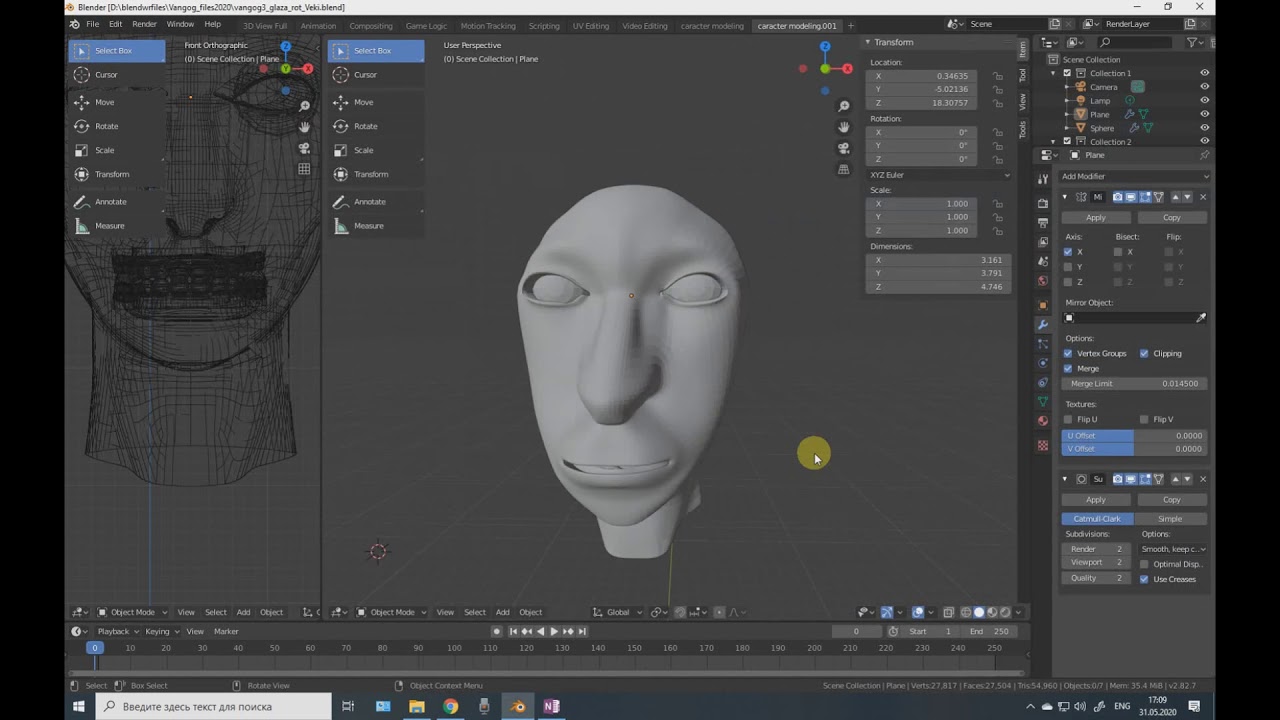Hide the Camera object in outliner
The width and height of the screenshot is (1280, 720).
click(x=1204, y=87)
